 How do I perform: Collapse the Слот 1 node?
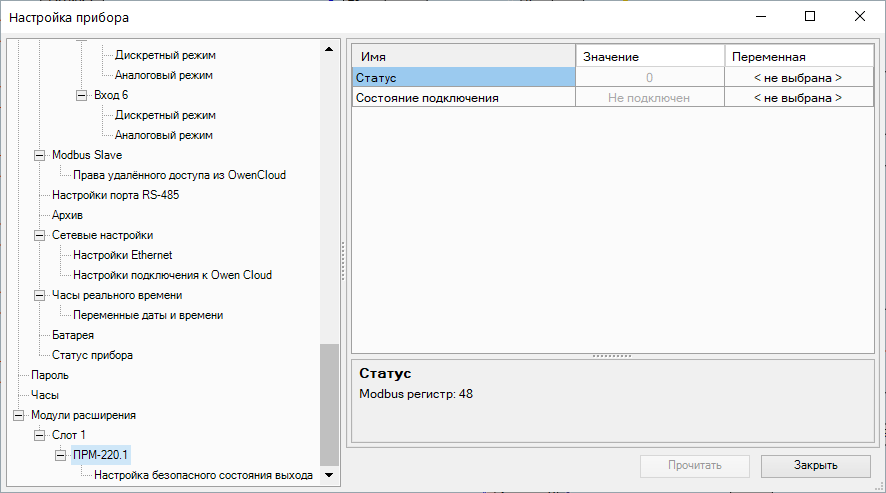click(x=40, y=435)
